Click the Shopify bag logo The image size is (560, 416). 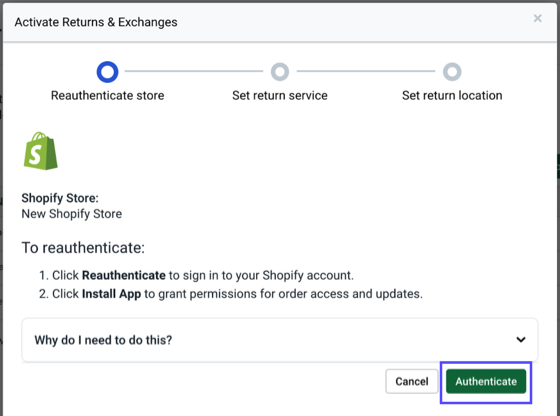pos(41,151)
